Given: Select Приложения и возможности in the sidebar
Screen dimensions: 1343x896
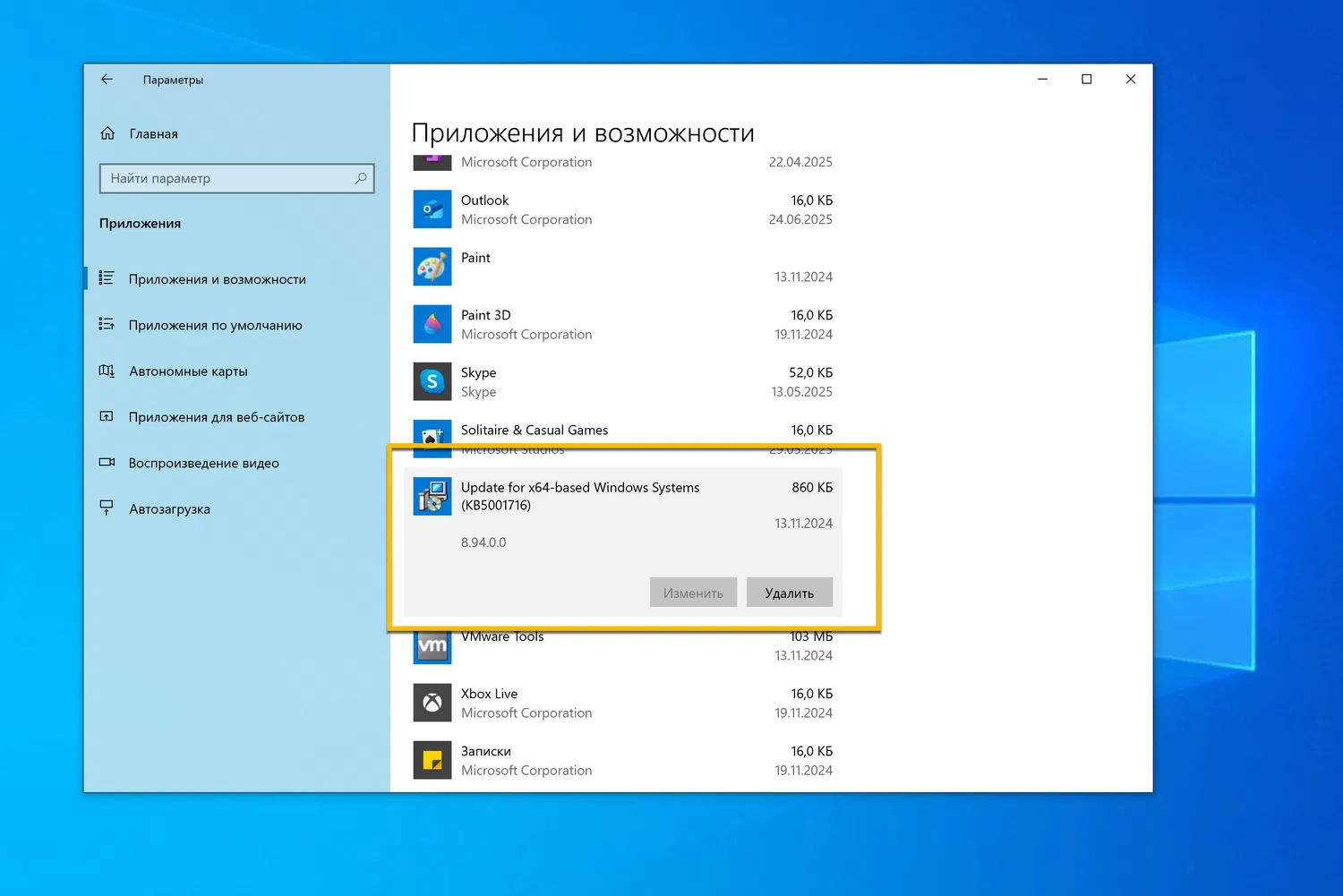Looking at the screenshot, I should [217, 279].
